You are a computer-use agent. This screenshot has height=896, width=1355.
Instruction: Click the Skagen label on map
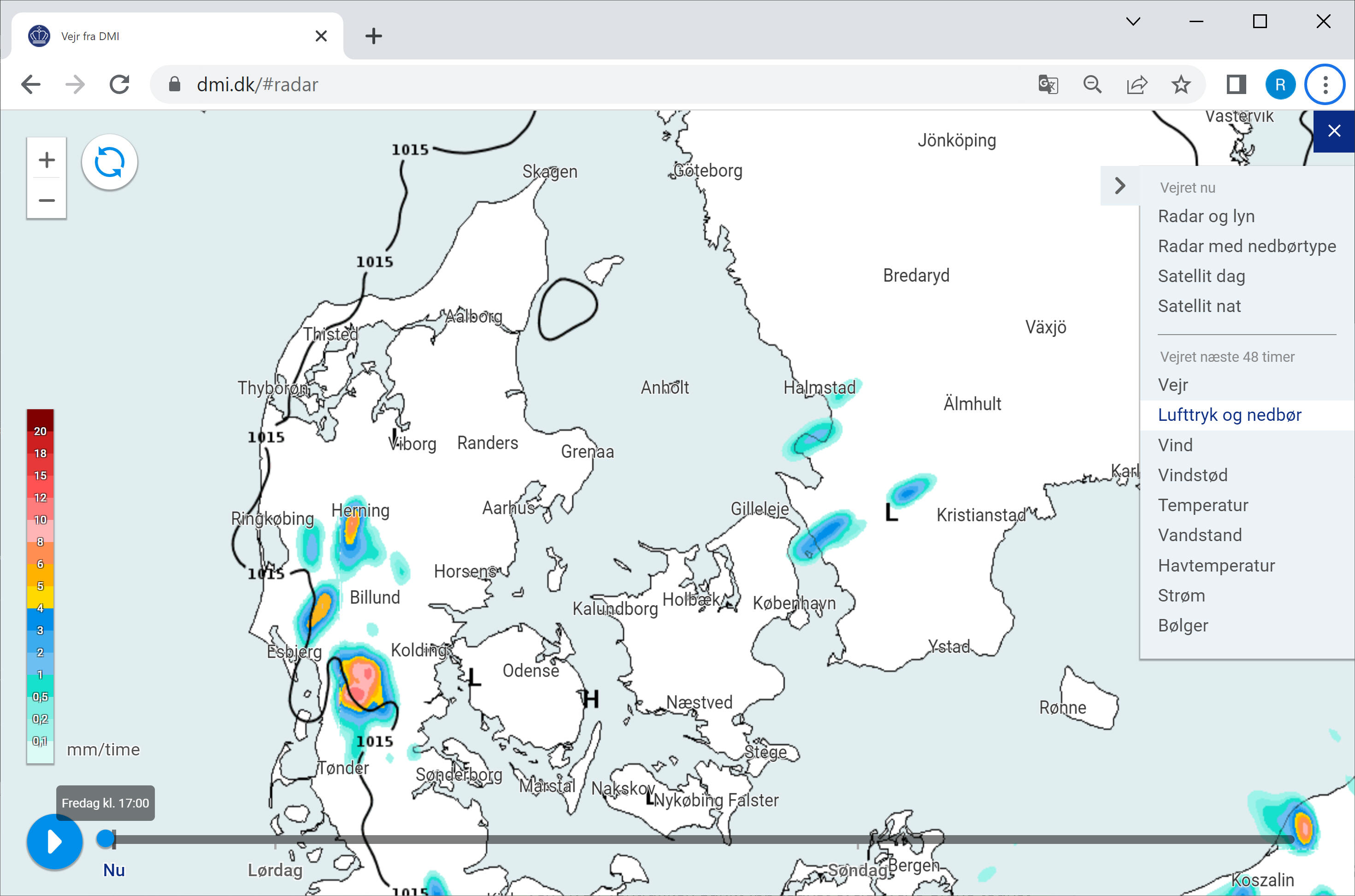[549, 171]
